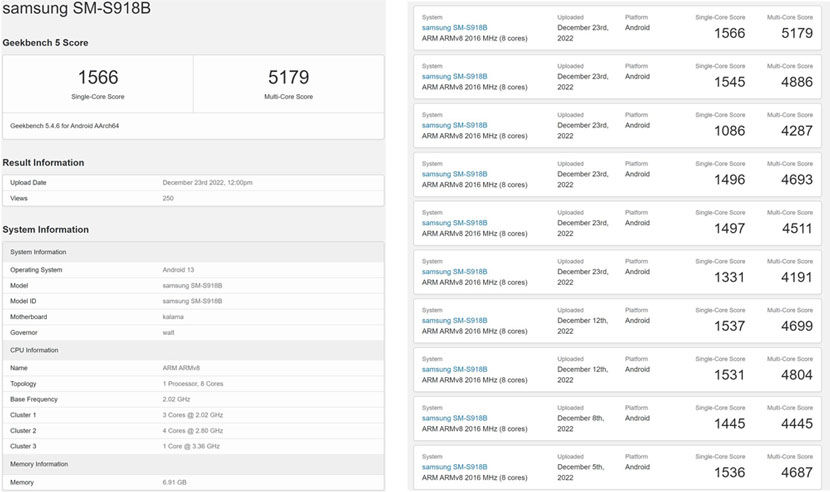Click the samsung SM-S918B page title

[77, 8]
